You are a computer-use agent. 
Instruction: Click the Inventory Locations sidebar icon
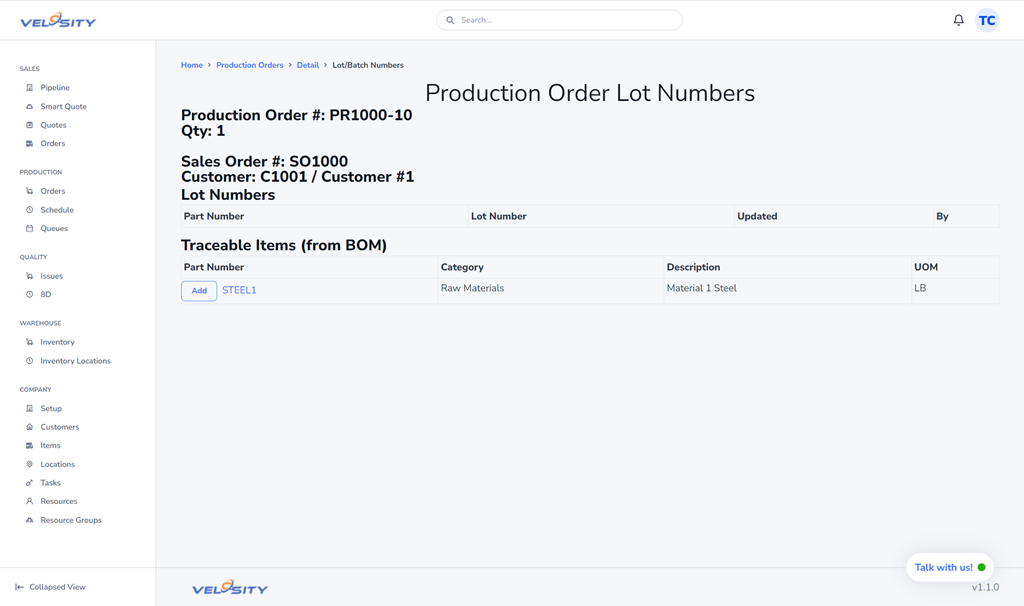(x=30, y=361)
